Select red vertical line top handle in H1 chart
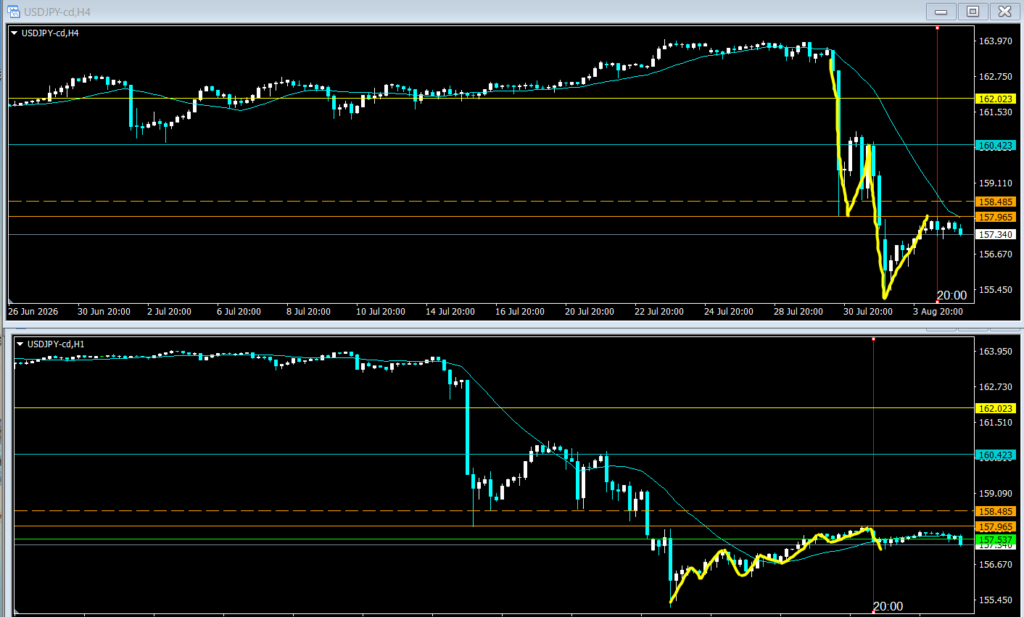The image size is (1024, 617). click(873, 339)
